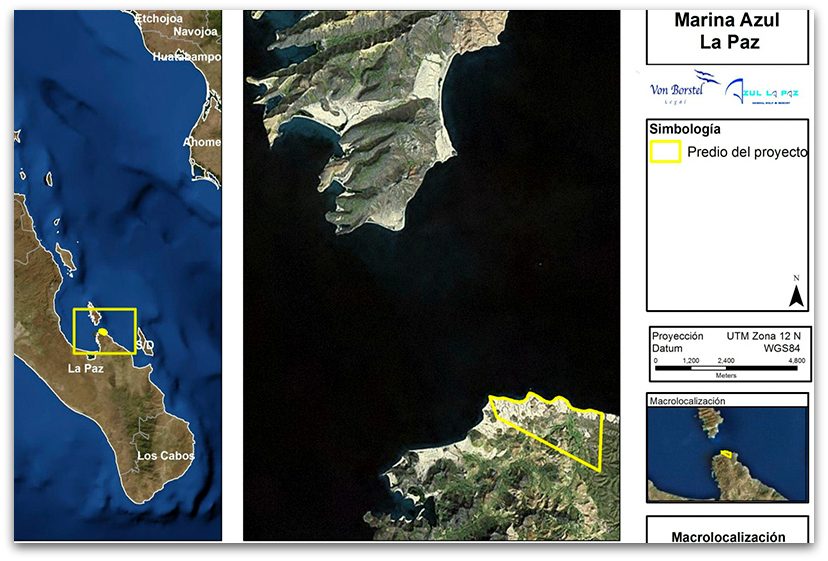The height and width of the screenshot is (561, 828).
Task: Click the 'Marina Azul La Paz' title
Action: pos(726,33)
